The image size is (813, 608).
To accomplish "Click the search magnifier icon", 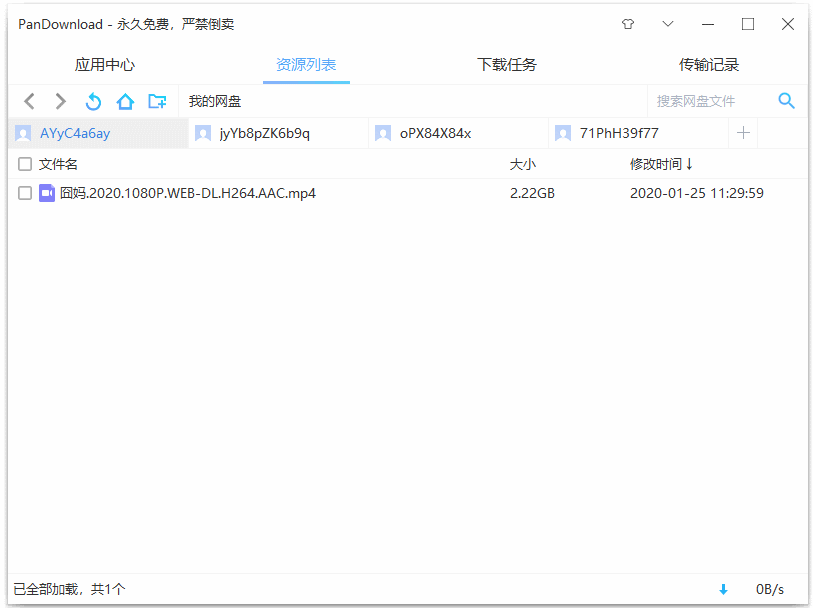I will tap(787, 101).
